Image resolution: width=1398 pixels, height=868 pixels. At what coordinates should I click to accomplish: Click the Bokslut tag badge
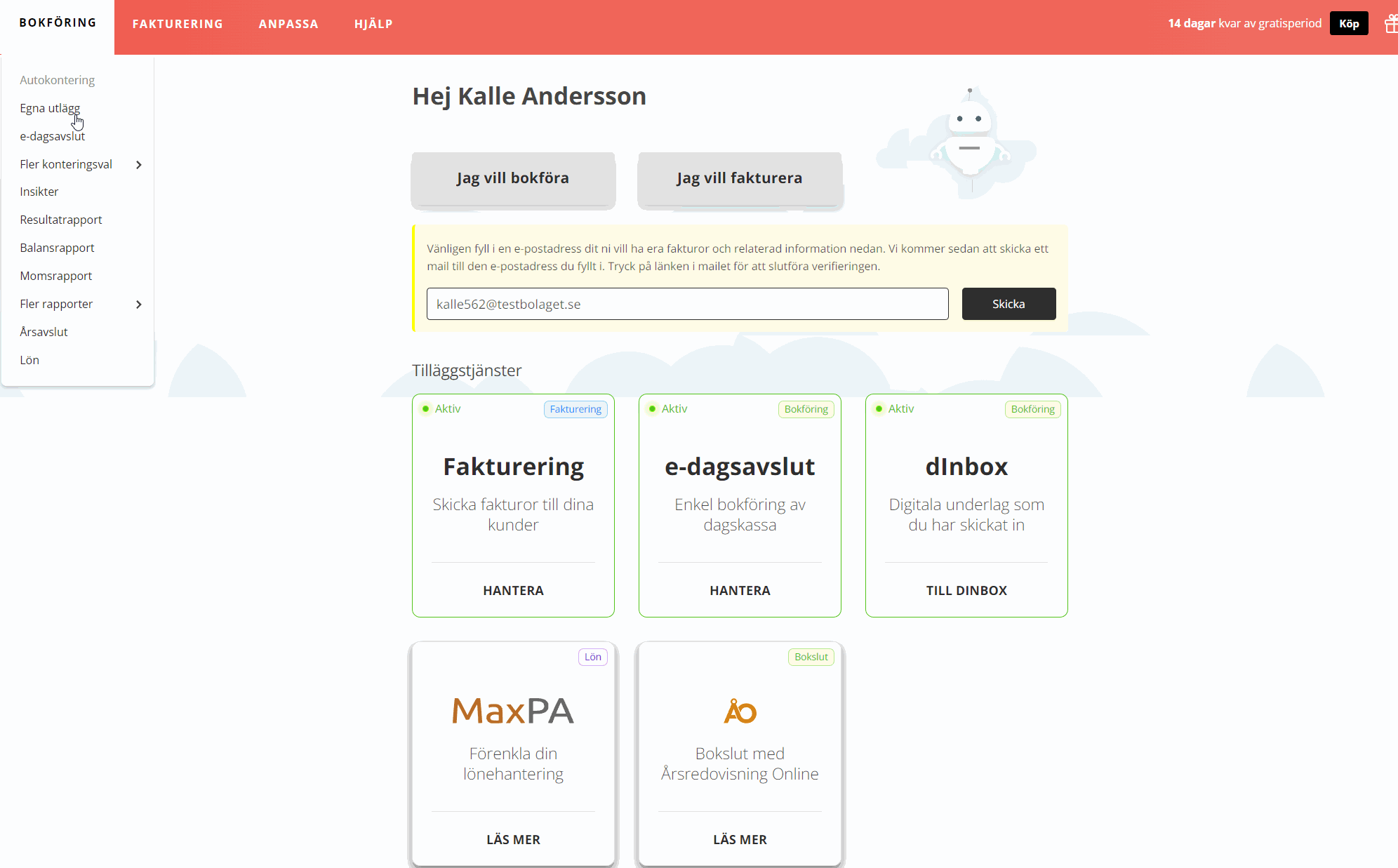coord(811,657)
